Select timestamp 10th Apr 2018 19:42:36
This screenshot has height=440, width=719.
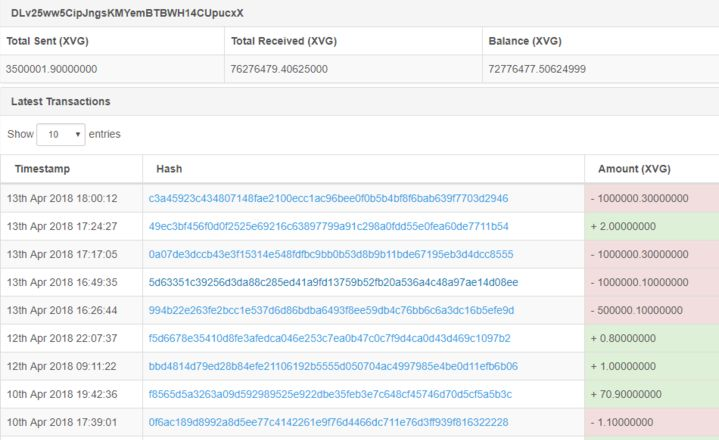[62, 394]
